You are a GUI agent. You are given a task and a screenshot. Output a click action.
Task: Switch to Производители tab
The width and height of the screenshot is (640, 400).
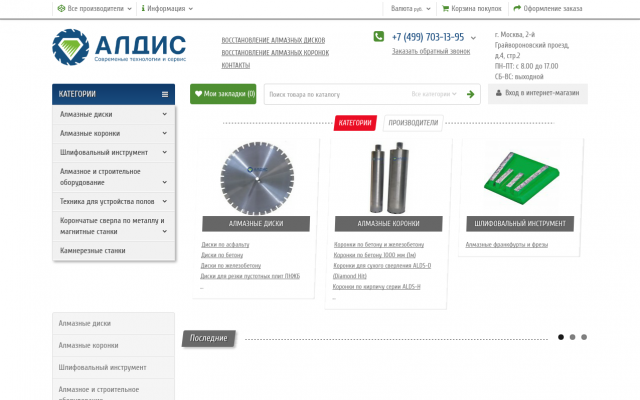413,123
